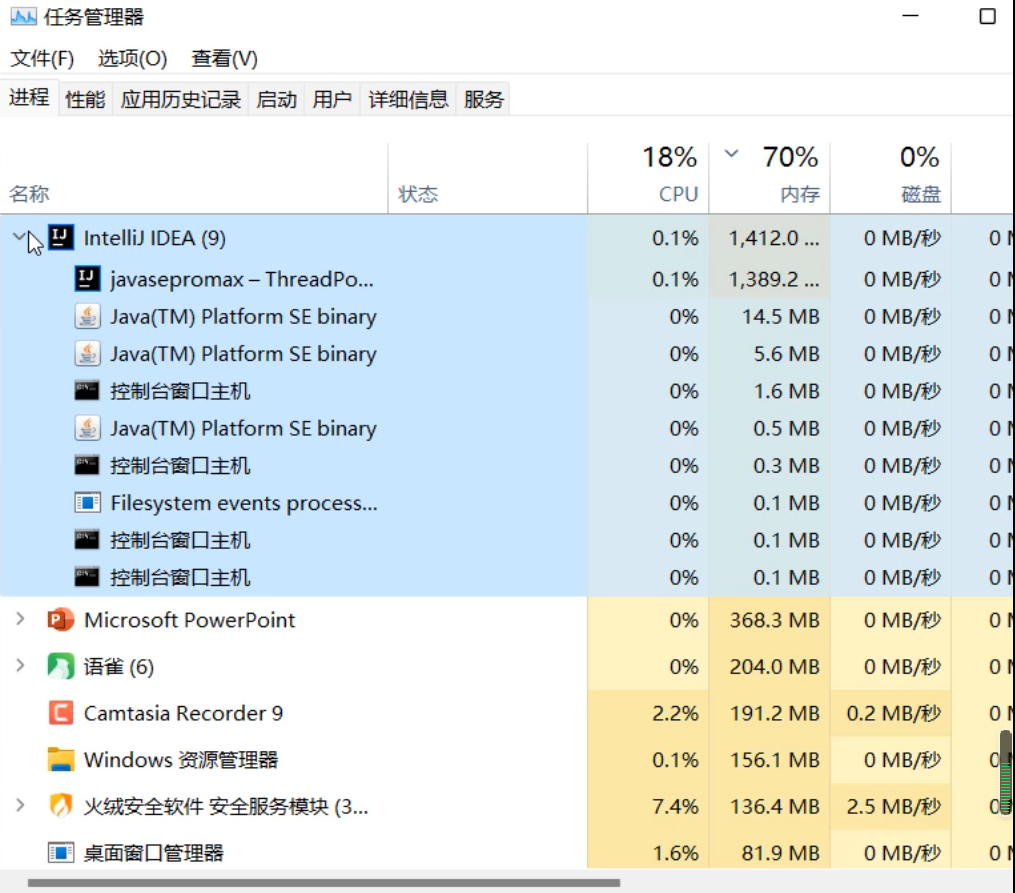Click the Camtasia Recorder 9 icon

pyautogui.click(x=61, y=713)
